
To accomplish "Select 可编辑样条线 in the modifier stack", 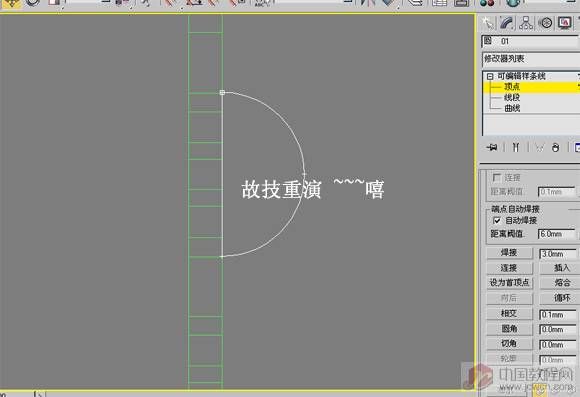I will tap(521, 76).
